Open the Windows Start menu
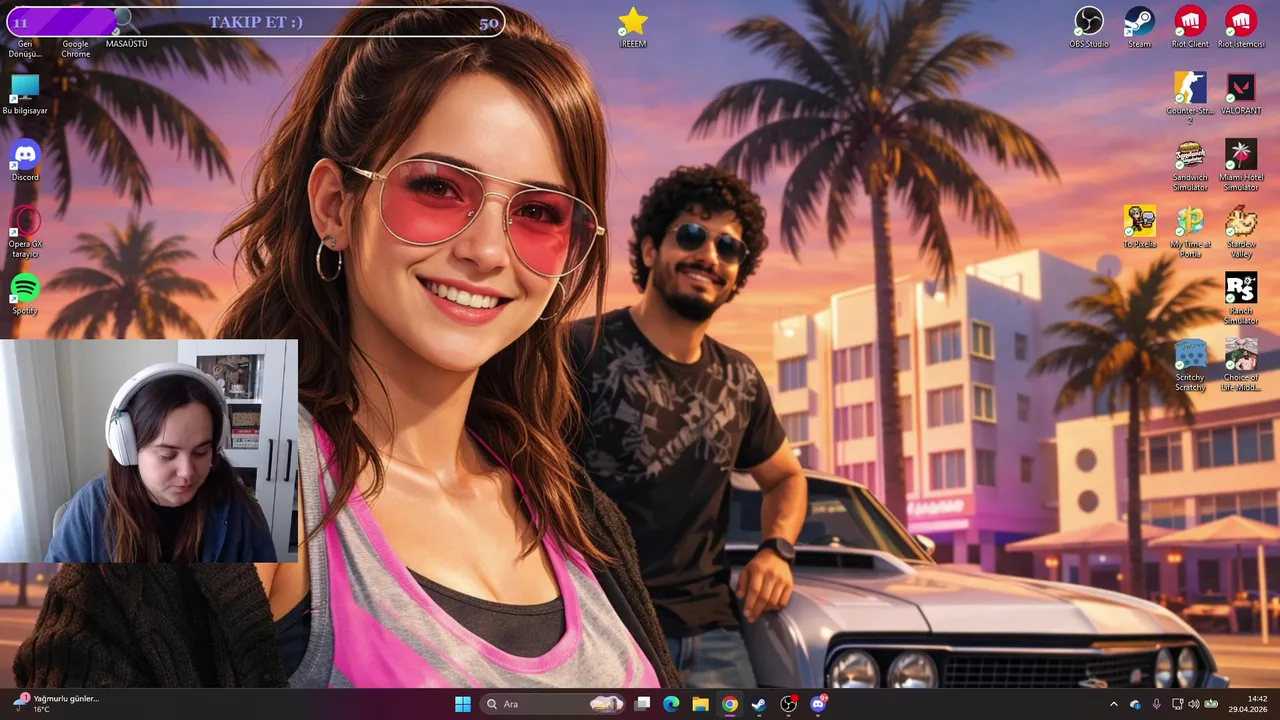1280x720 pixels. (x=463, y=704)
